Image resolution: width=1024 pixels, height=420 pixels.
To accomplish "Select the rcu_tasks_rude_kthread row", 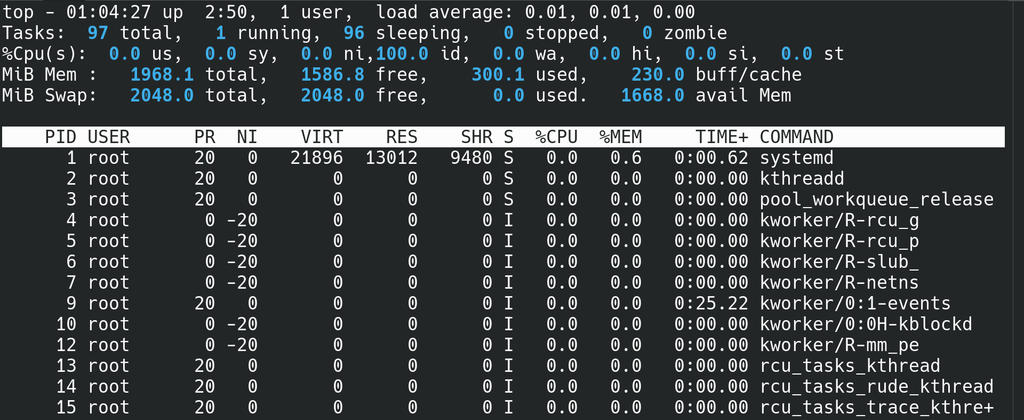I will pos(503,387).
